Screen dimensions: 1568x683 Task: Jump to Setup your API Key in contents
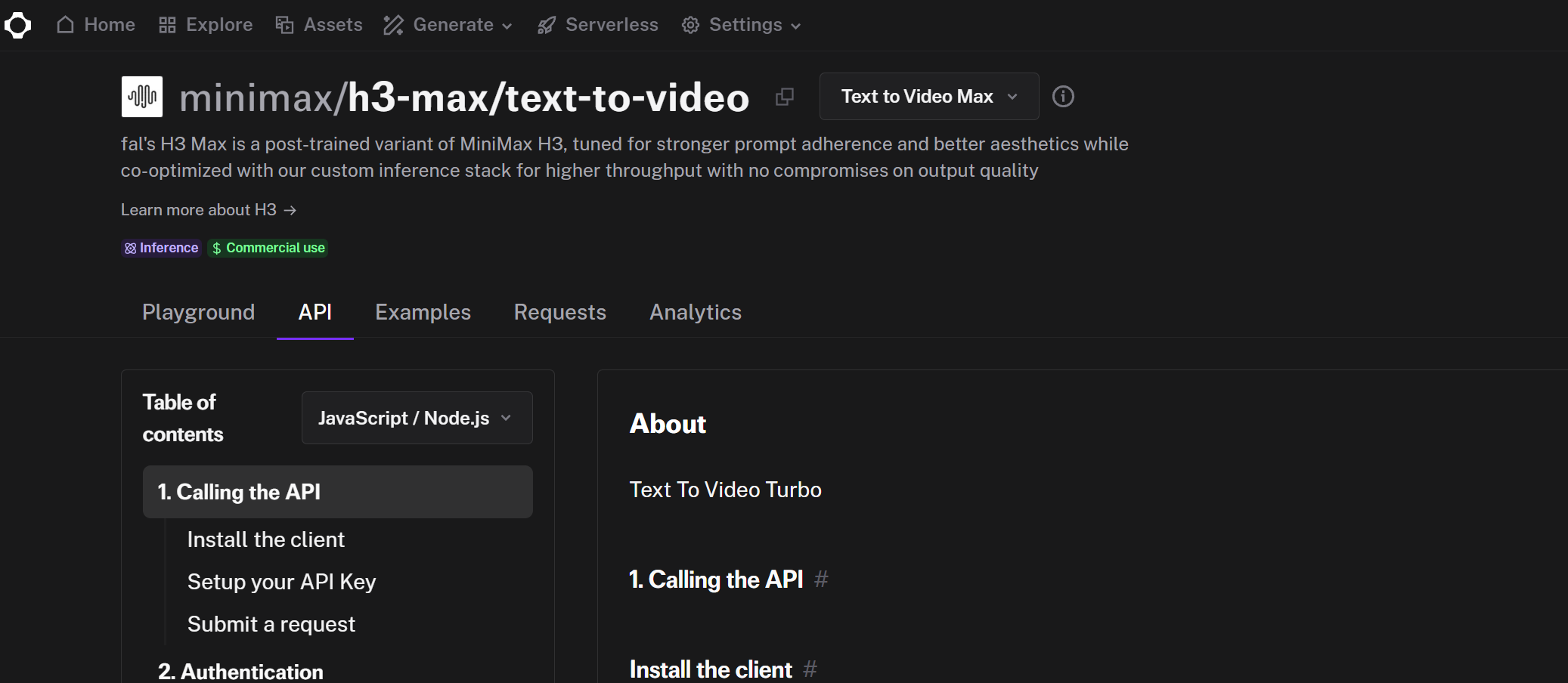[x=281, y=582]
